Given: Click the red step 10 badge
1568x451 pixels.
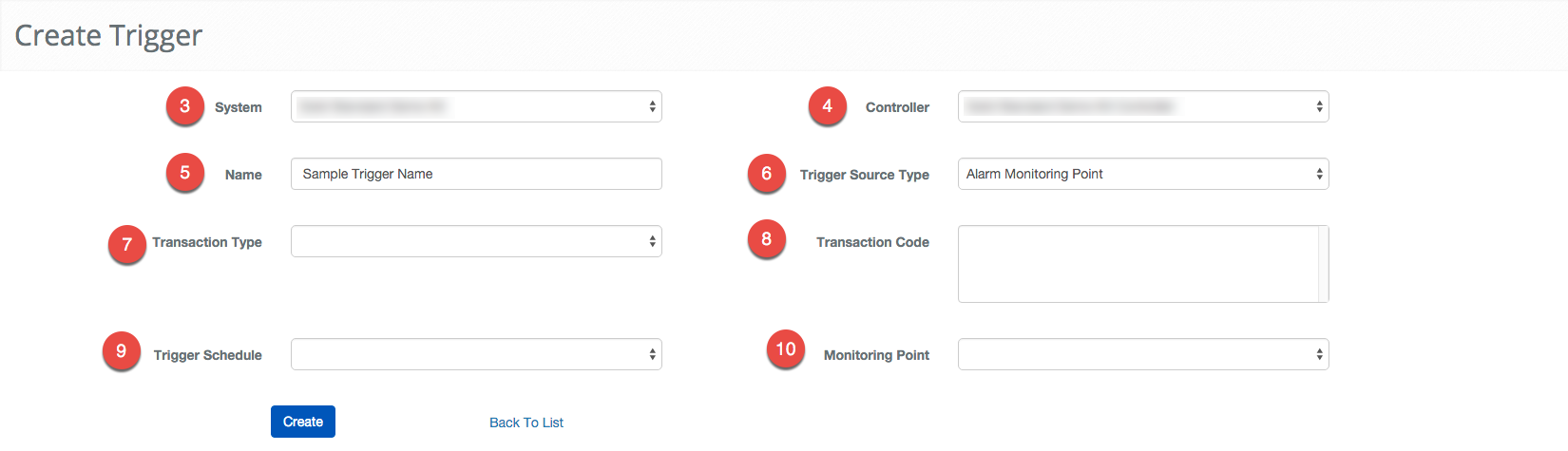Looking at the screenshot, I should tap(785, 349).
